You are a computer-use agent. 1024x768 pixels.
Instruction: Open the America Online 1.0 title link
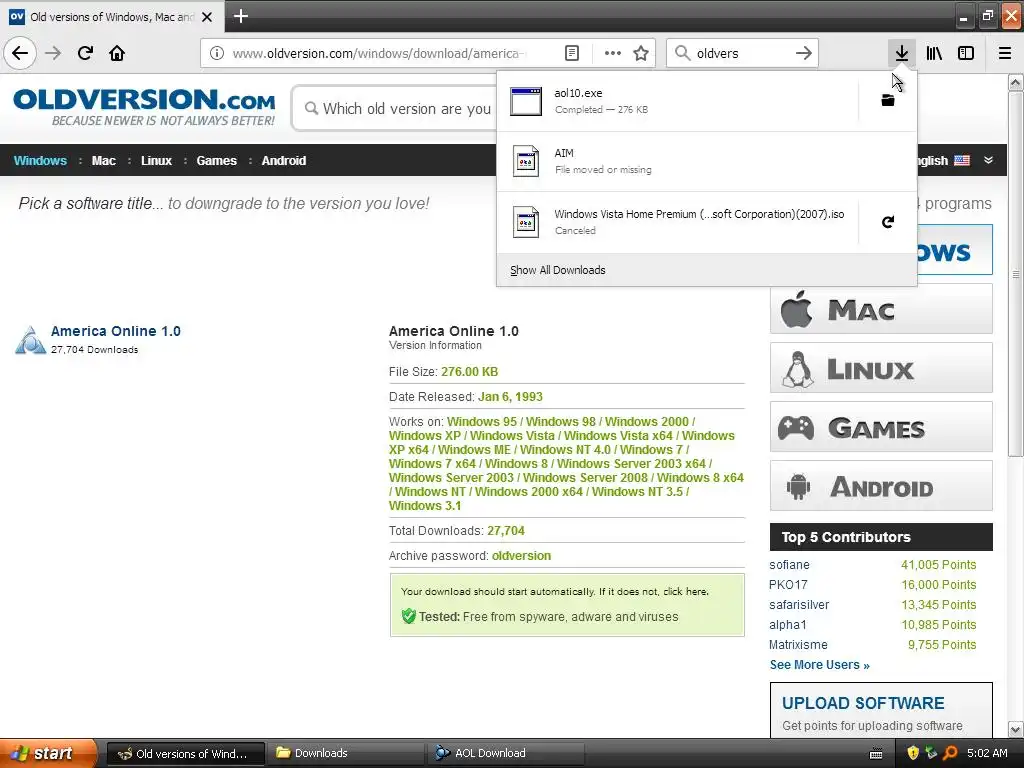pyautogui.click(x=116, y=331)
